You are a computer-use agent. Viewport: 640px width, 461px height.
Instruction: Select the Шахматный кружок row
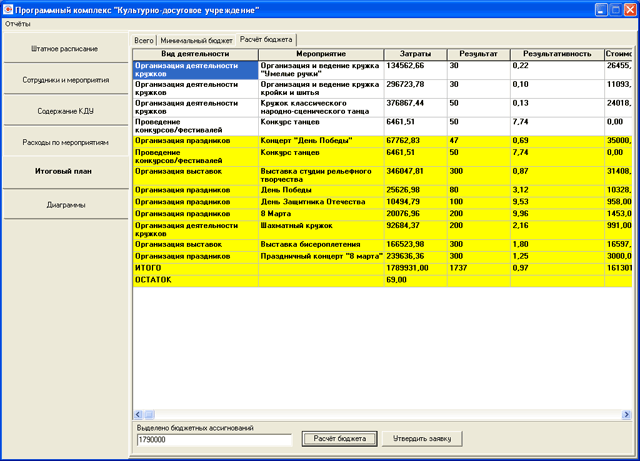pos(382,229)
